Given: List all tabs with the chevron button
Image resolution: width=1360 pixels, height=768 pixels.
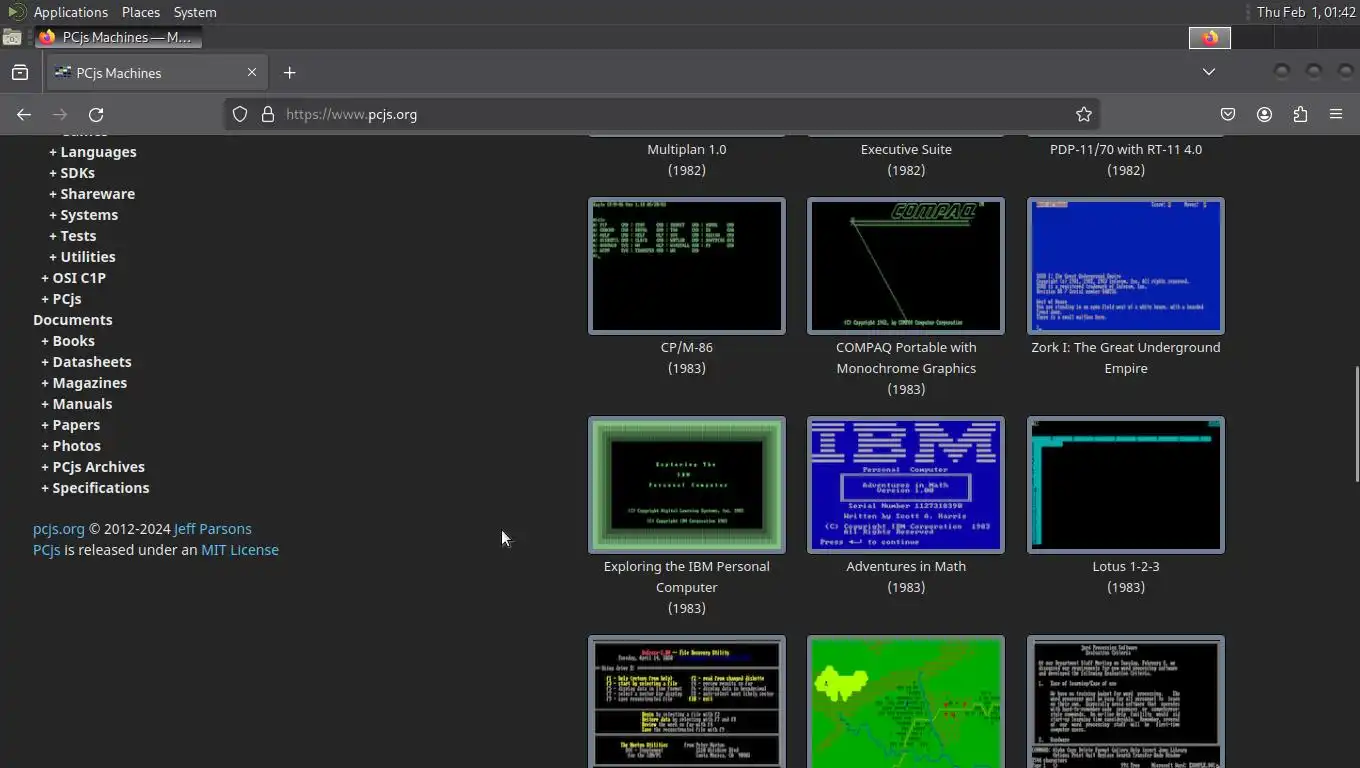Looking at the screenshot, I should point(1209,72).
